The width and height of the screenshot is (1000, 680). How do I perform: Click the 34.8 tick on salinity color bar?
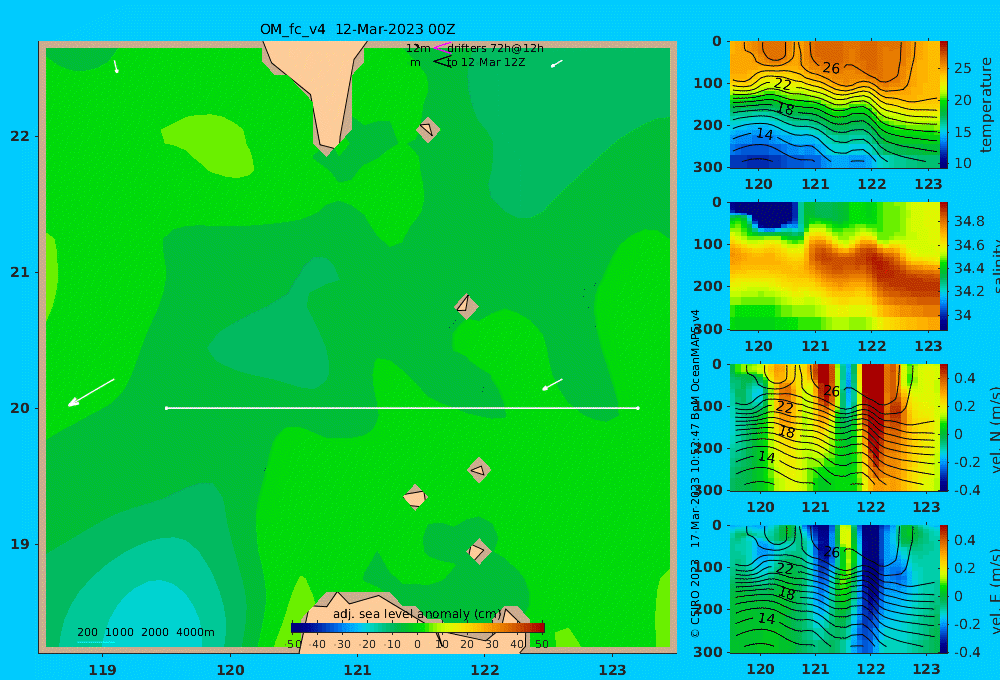tap(969, 221)
